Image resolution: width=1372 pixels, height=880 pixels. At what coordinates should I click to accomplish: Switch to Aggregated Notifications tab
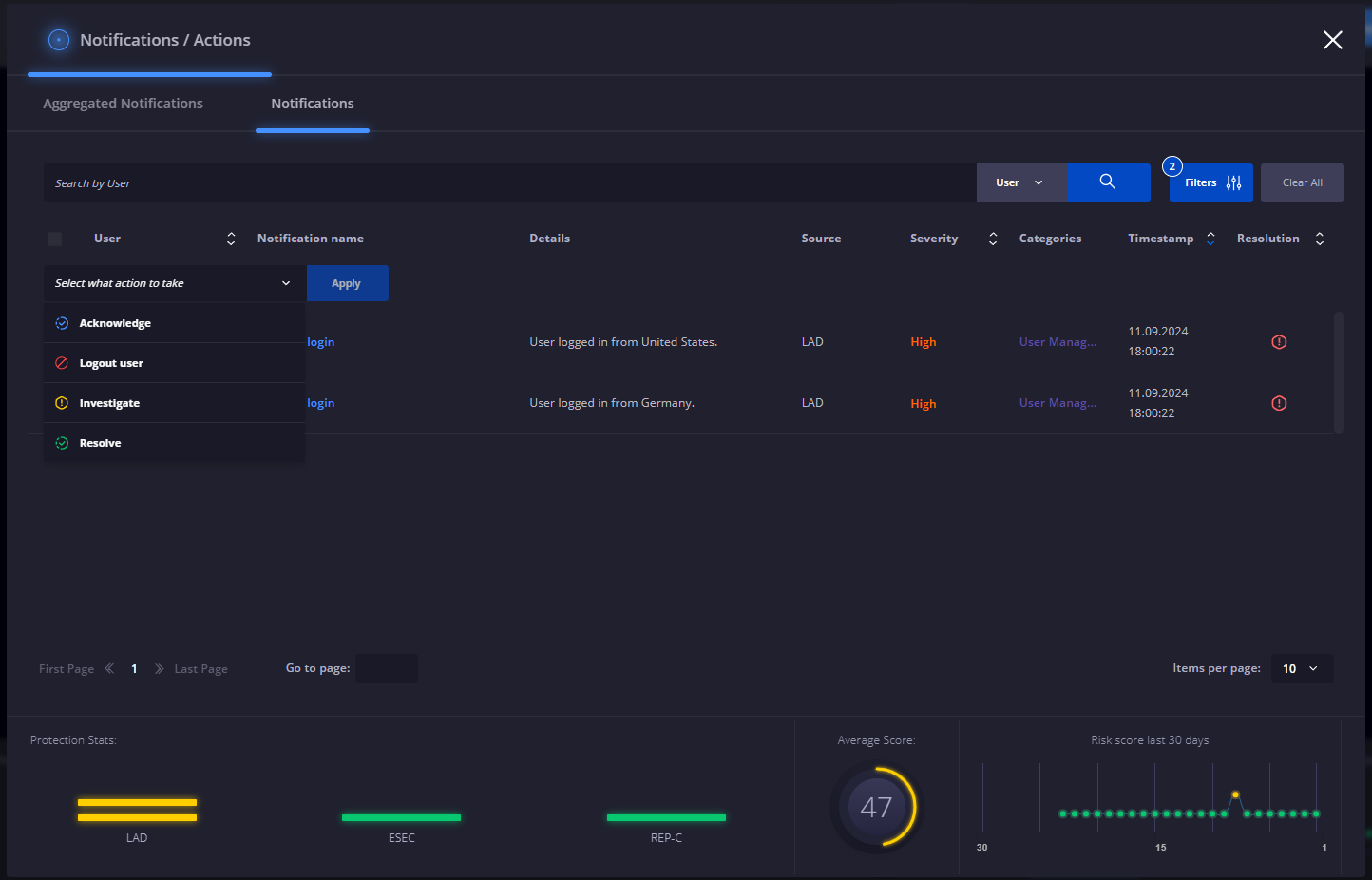pos(123,104)
